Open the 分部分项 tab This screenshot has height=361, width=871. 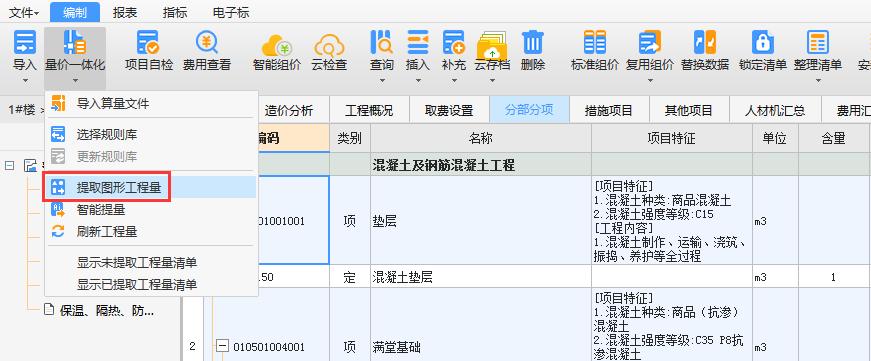(x=529, y=109)
